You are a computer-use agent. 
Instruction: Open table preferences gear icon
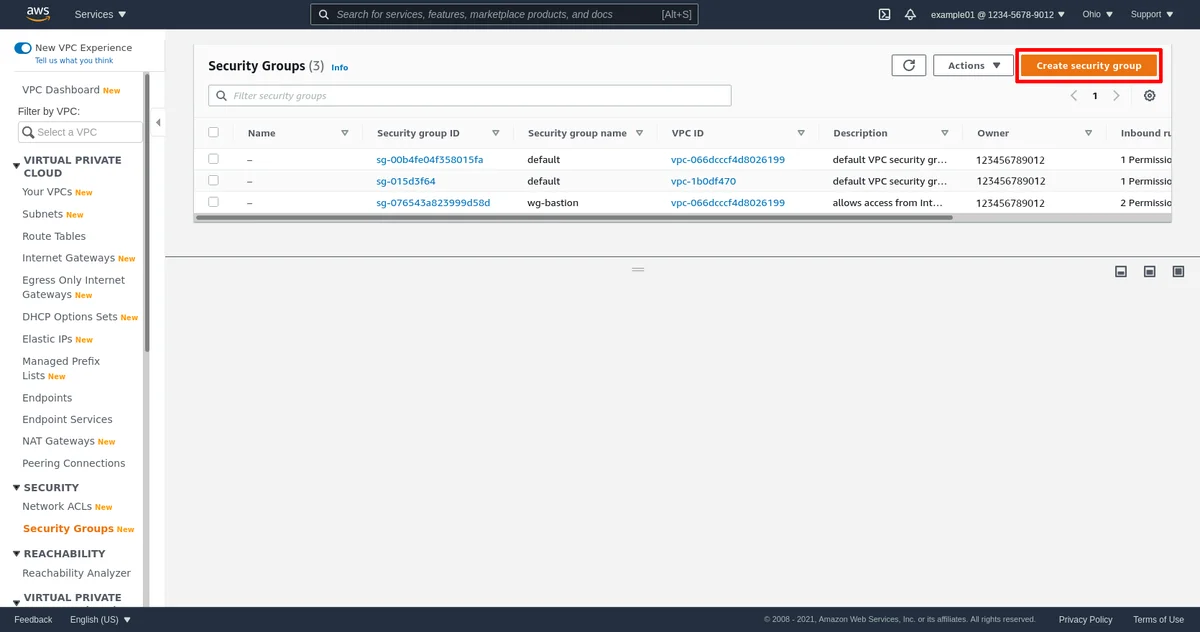[x=1149, y=96]
